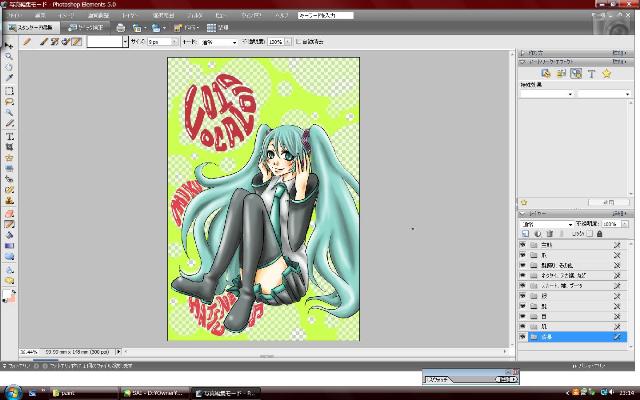Select the Eraser tool in toolbox

[9, 212]
